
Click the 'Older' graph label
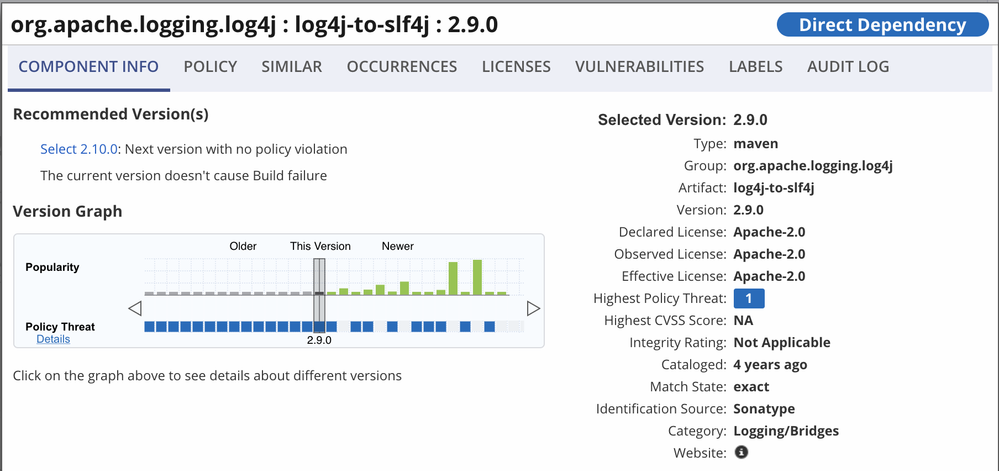243,246
